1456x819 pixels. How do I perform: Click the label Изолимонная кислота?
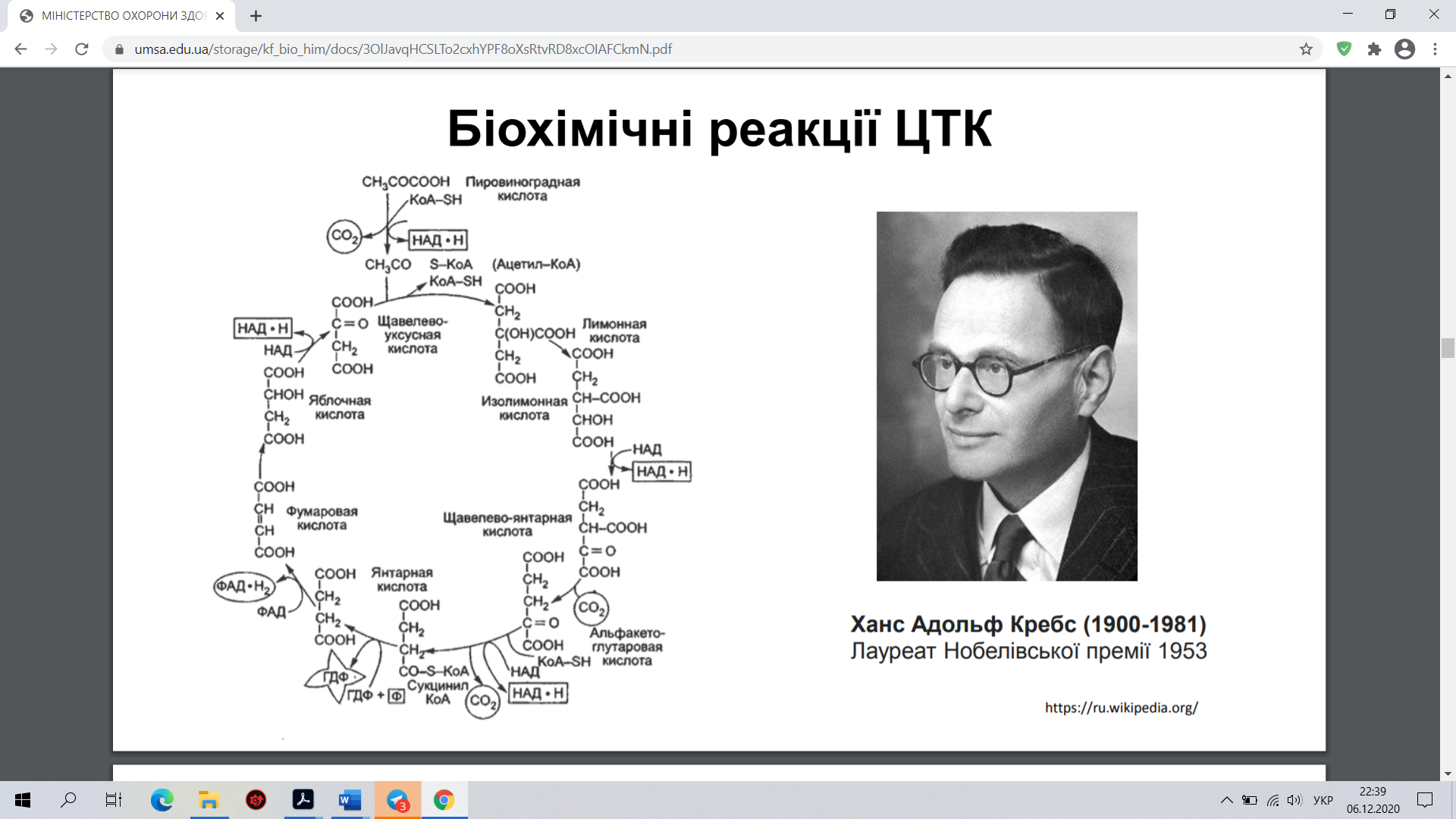(524, 408)
